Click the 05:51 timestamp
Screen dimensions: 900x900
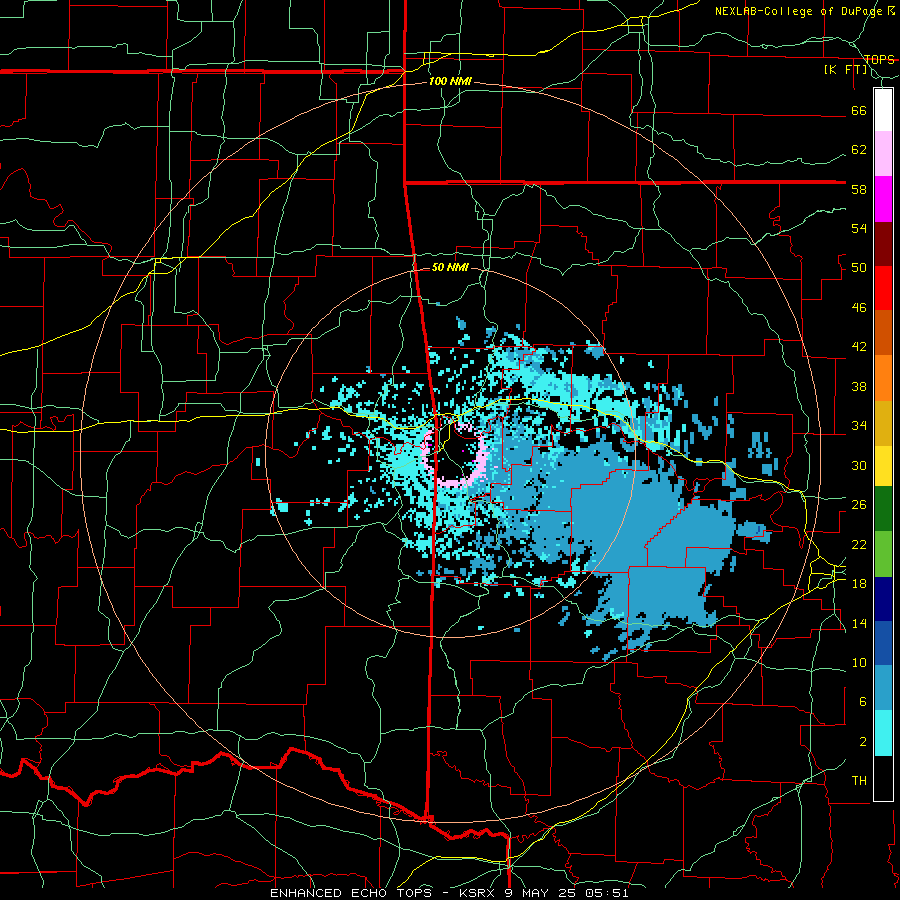pos(607,893)
